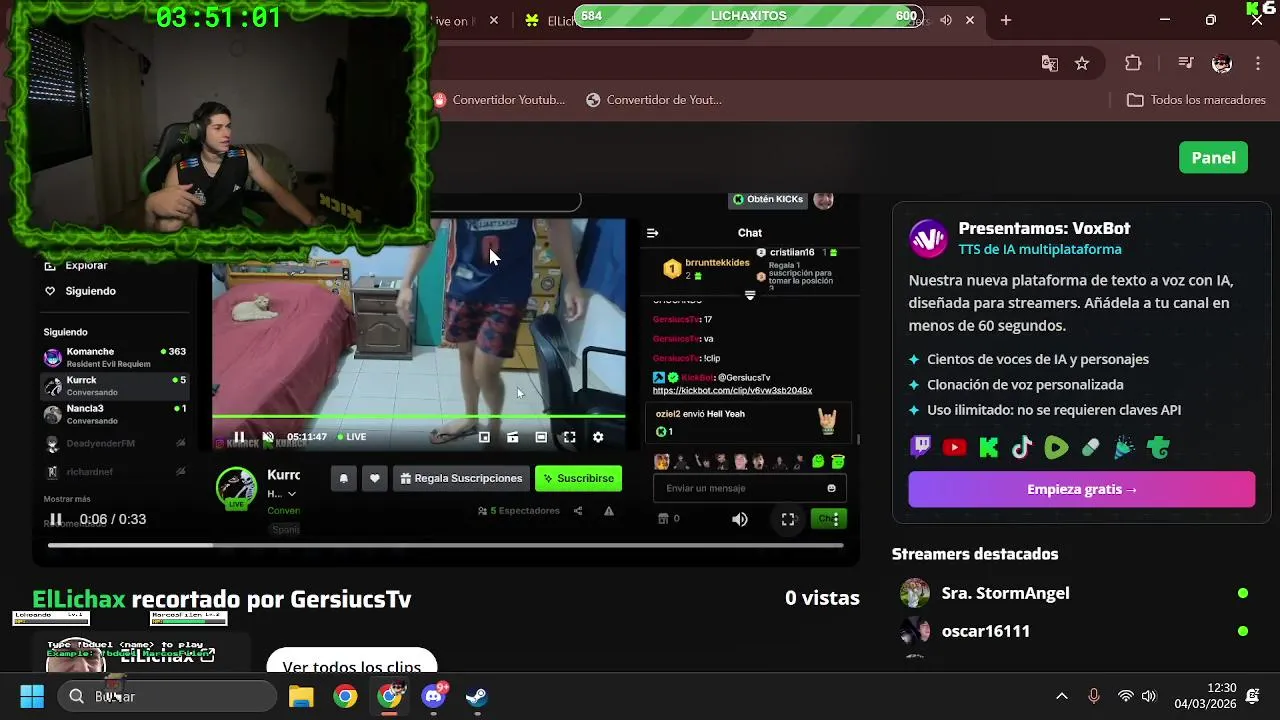Pause the outer clip player at 0:06

click(x=56, y=519)
